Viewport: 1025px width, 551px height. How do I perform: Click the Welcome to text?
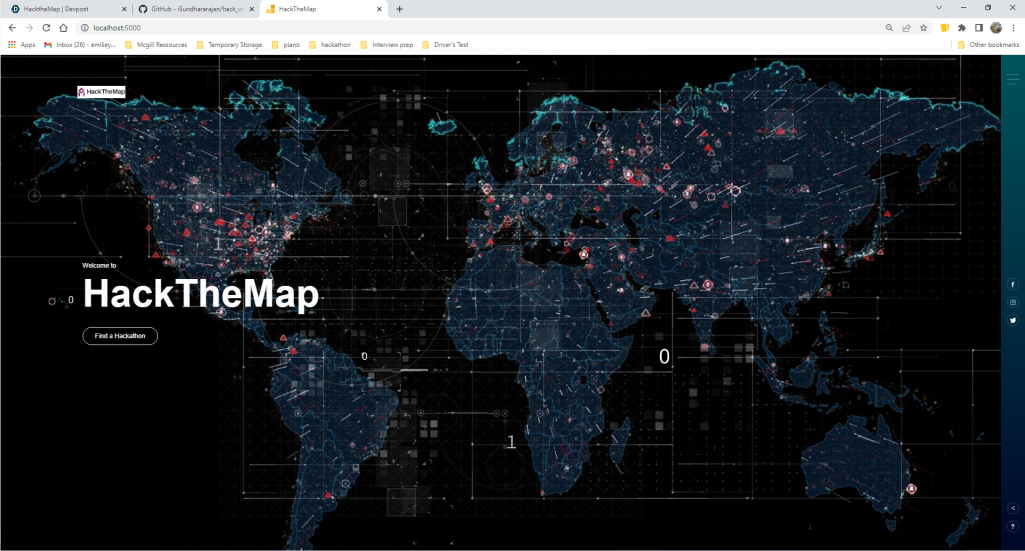click(x=99, y=265)
